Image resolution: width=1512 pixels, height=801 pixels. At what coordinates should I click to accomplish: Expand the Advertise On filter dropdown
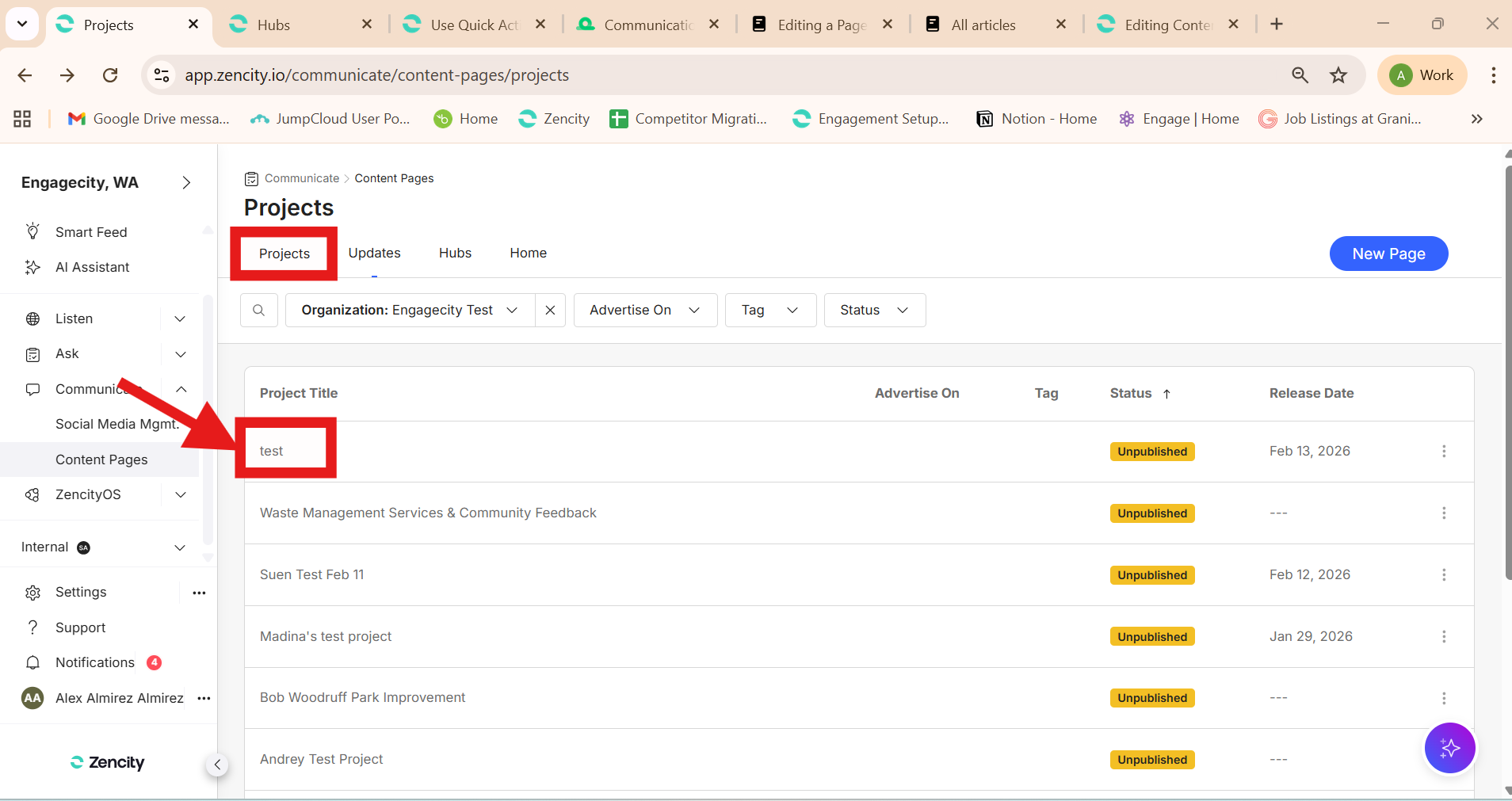pyautogui.click(x=644, y=311)
